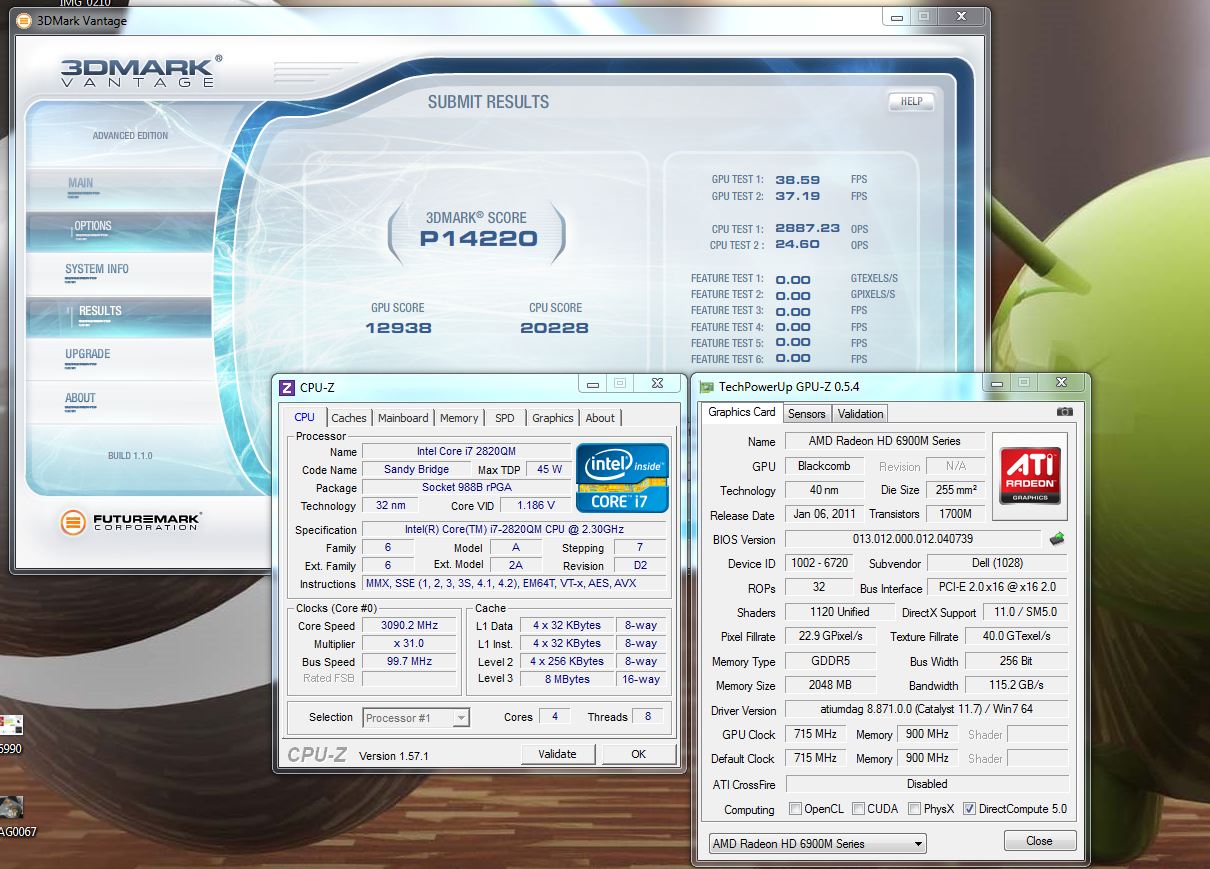Viewport: 1210px width, 869px height.
Task: Click the processor name field "Intel Core i7 2820QM"
Action: pos(466,451)
